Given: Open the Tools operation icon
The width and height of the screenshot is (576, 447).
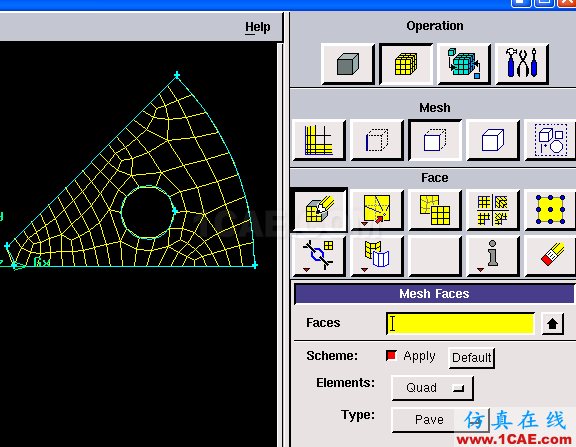Looking at the screenshot, I should [522, 64].
